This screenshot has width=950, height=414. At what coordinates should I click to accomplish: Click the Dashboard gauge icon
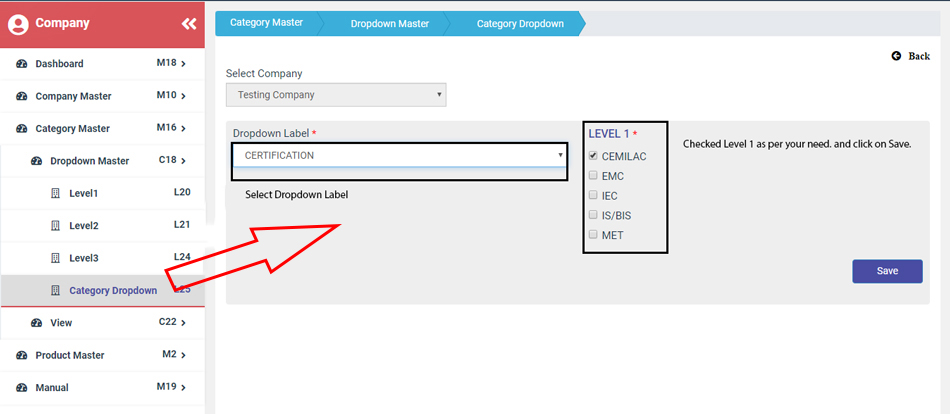[x=22, y=64]
